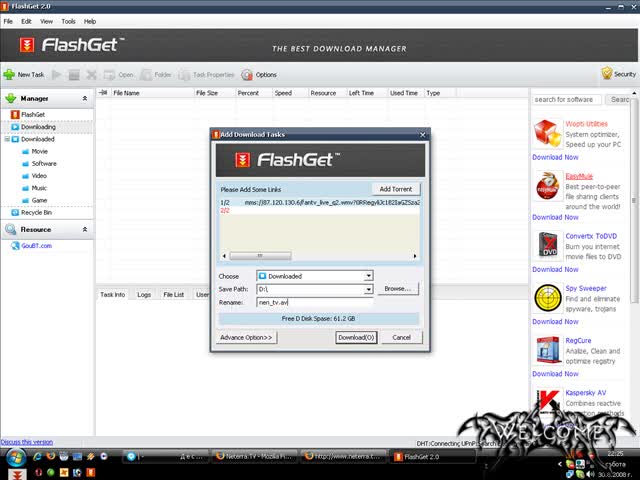Screen dimensions: 640x480
Task: Open the Help menu
Action: pyautogui.click(x=90, y=21)
